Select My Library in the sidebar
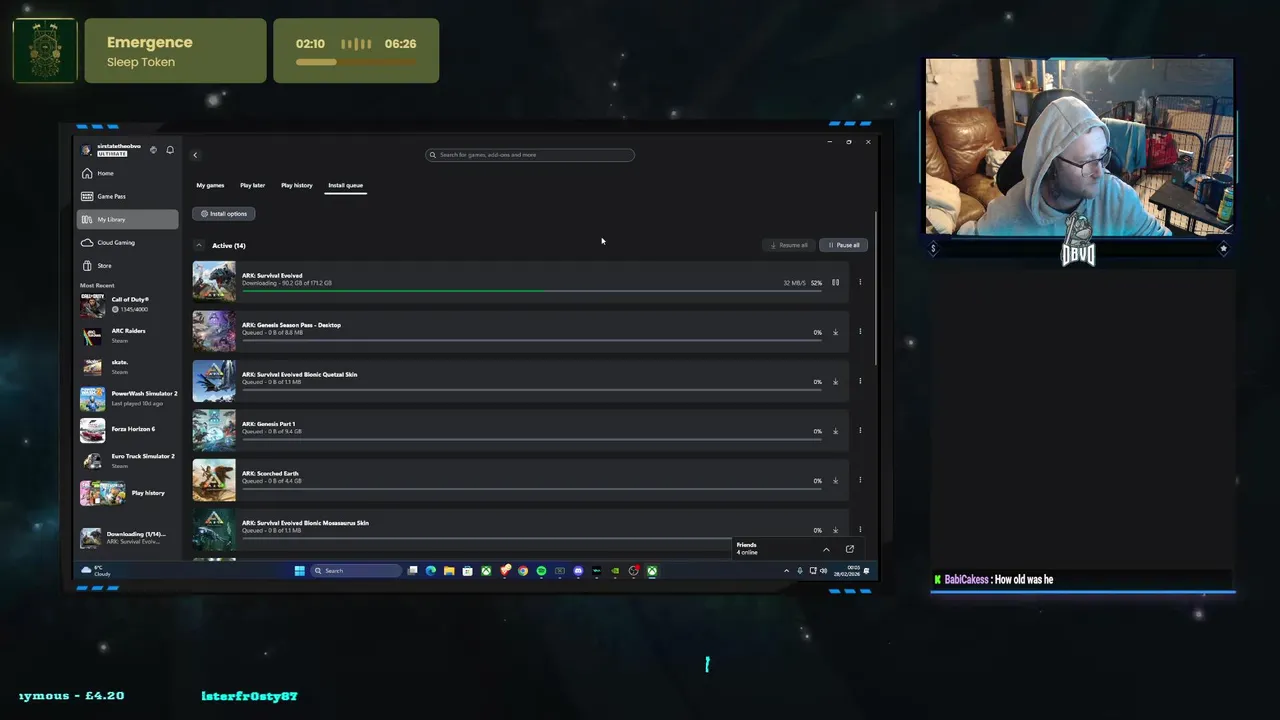Screen dimensions: 1280x720 128,219
